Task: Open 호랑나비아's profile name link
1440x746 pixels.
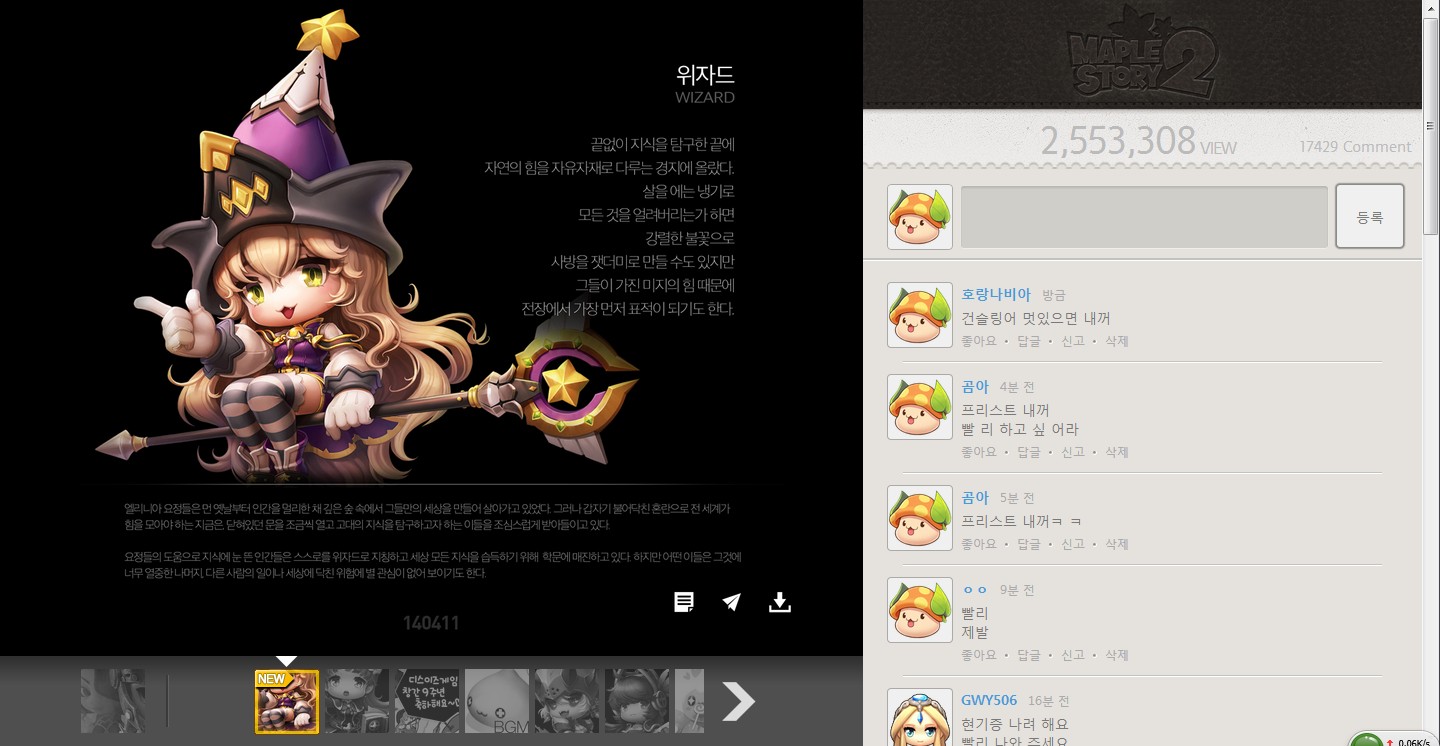Action: [x=996, y=294]
